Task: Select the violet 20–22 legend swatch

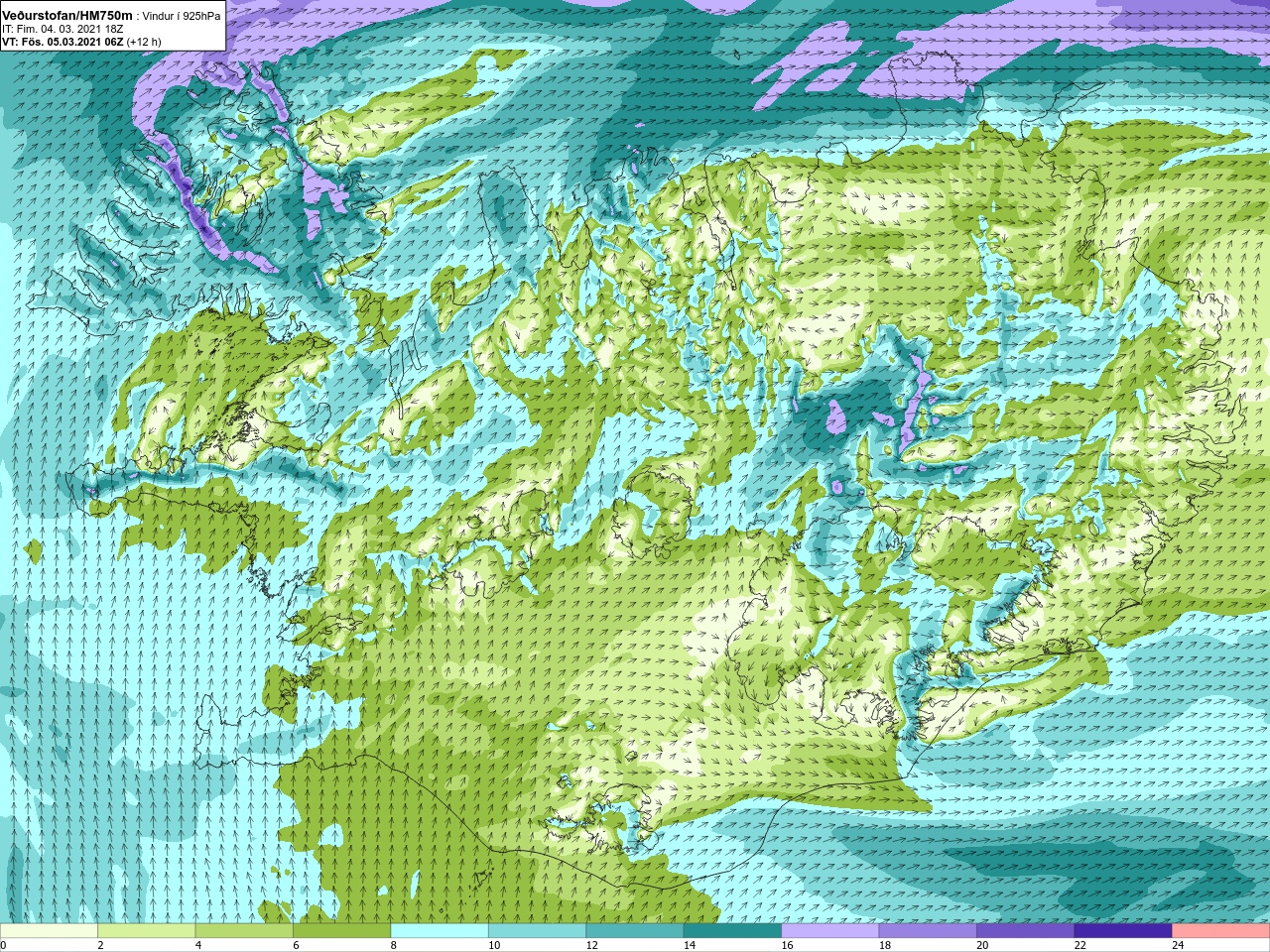Action: coord(1026,931)
